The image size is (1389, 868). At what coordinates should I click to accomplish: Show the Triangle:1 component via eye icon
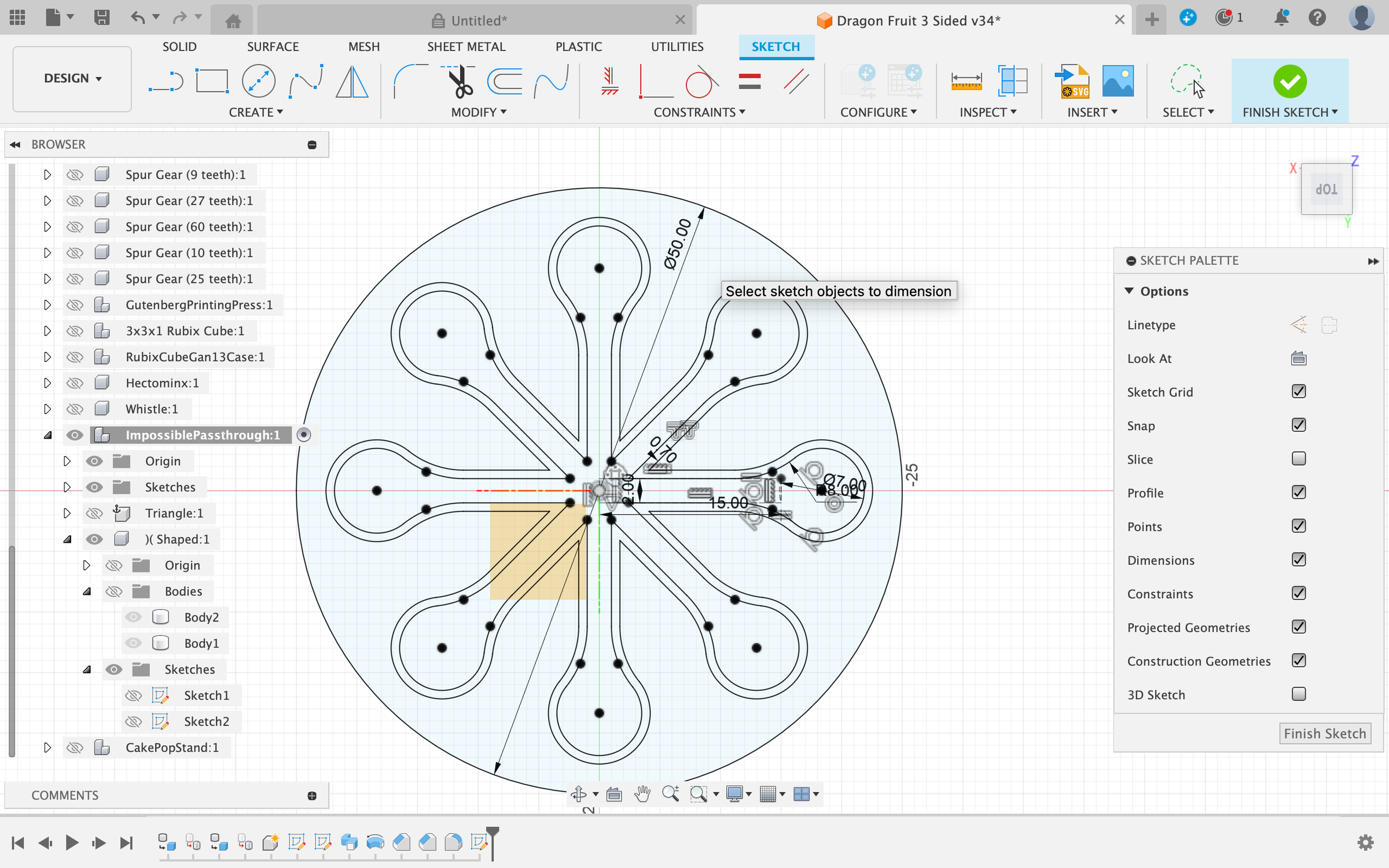pyautogui.click(x=94, y=513)
